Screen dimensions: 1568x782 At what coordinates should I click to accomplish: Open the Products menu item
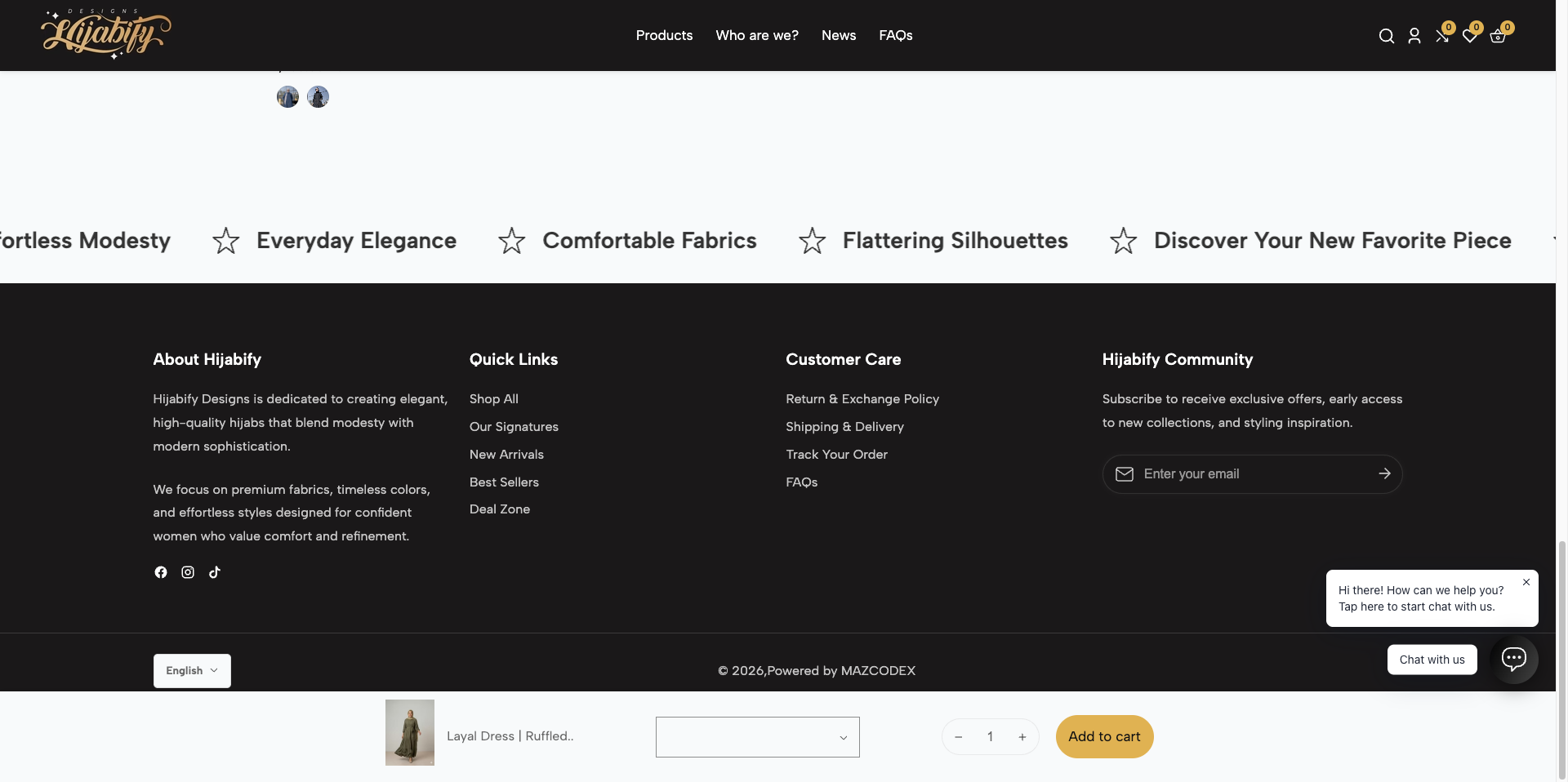[x=664, y=35]
